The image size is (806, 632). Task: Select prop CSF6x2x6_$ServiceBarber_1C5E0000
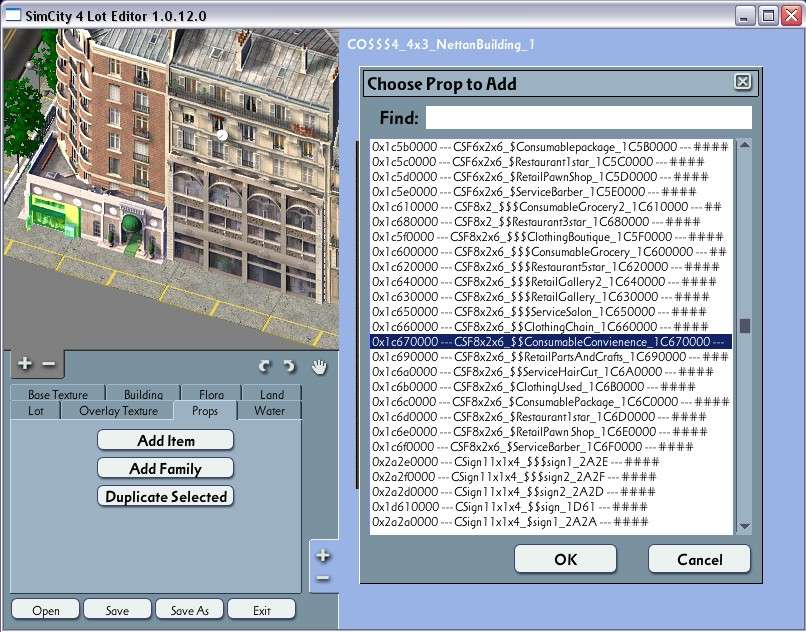click(x=551, y=192)
